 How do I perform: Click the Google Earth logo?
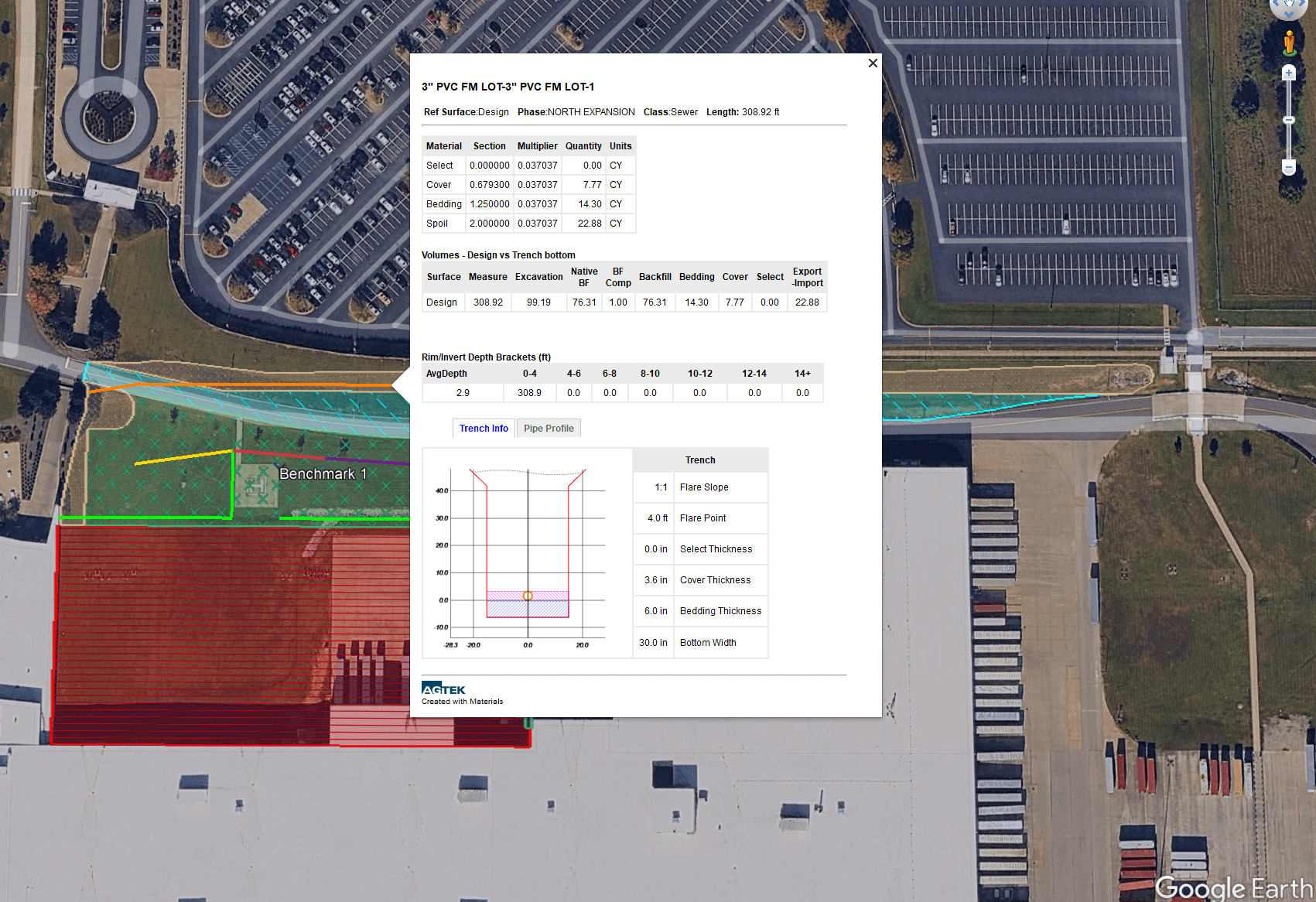point(1233,887)
